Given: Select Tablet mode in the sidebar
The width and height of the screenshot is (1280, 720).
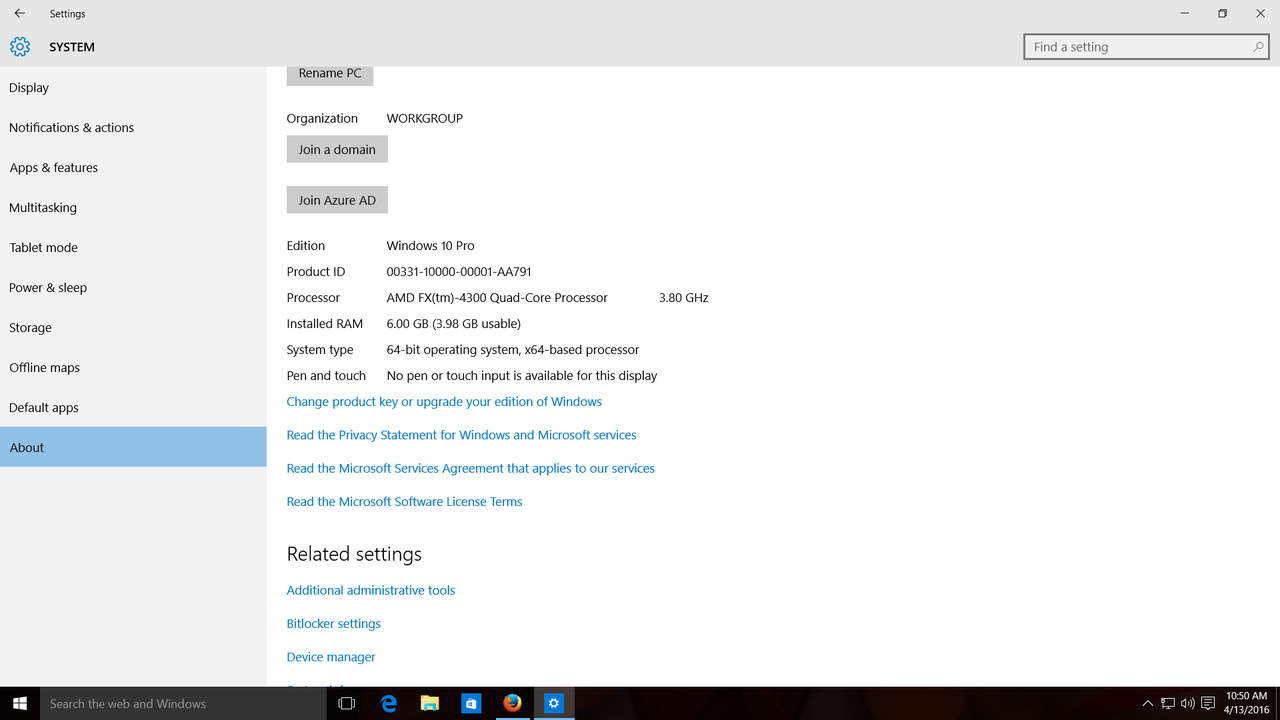Looking at the screenshot, I should click(133, 247).
